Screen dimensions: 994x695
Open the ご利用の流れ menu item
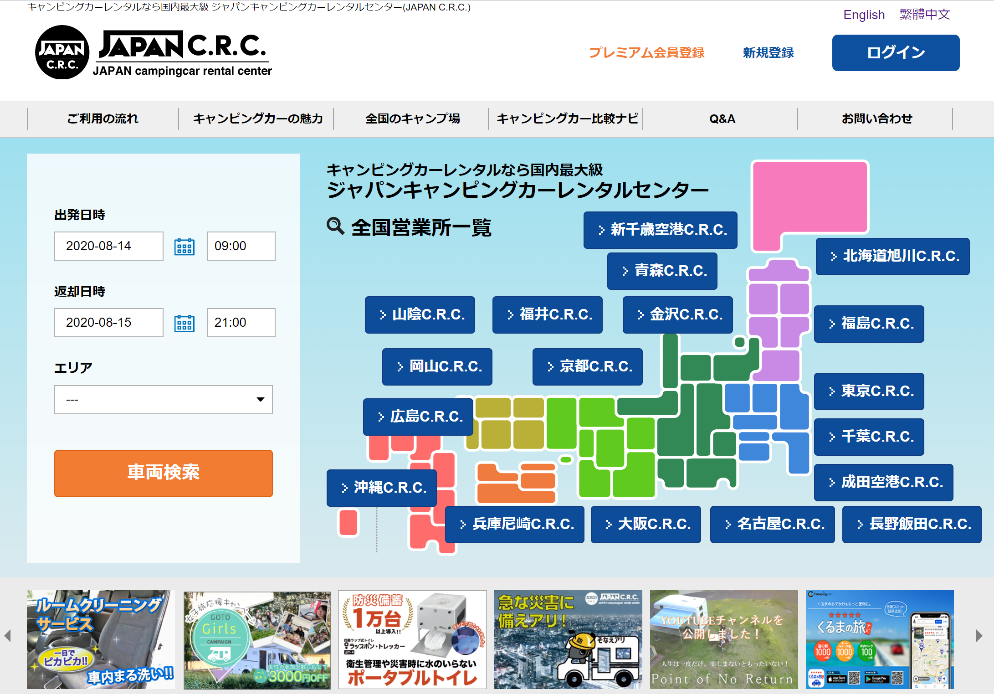(103, 119)
